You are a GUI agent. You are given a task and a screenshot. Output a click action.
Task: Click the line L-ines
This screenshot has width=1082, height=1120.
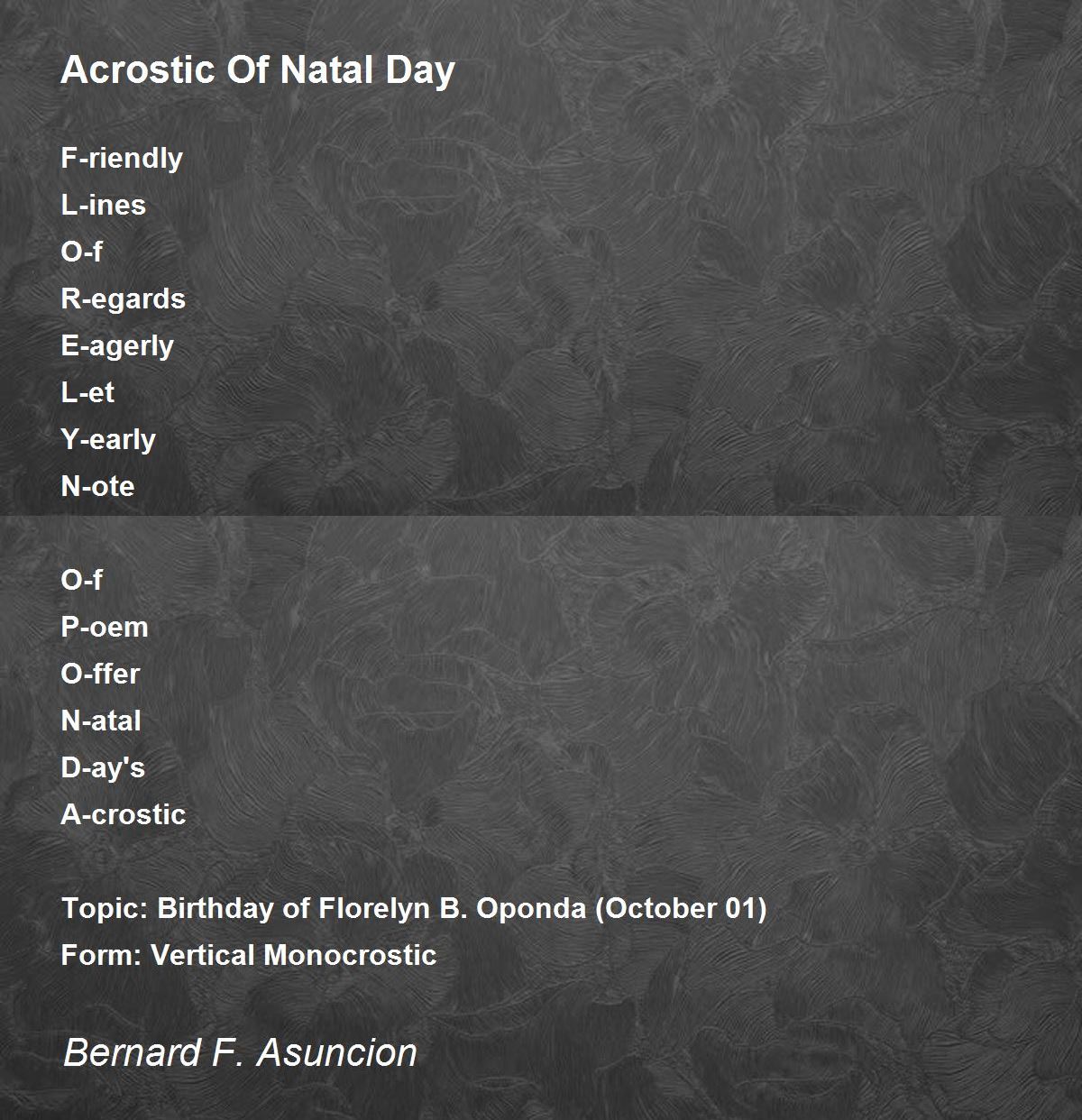pyautogui.click(x=103, y=205)
